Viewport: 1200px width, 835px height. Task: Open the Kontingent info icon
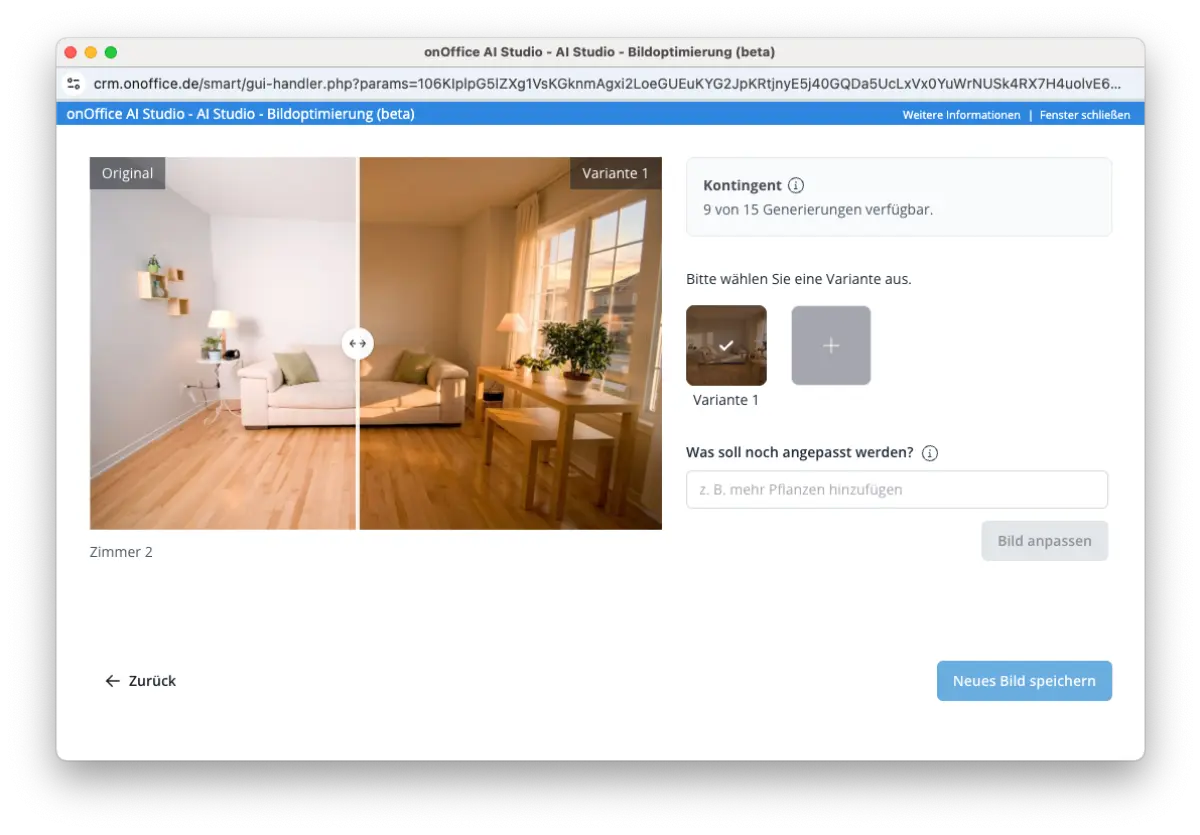[x=796, y=186]
